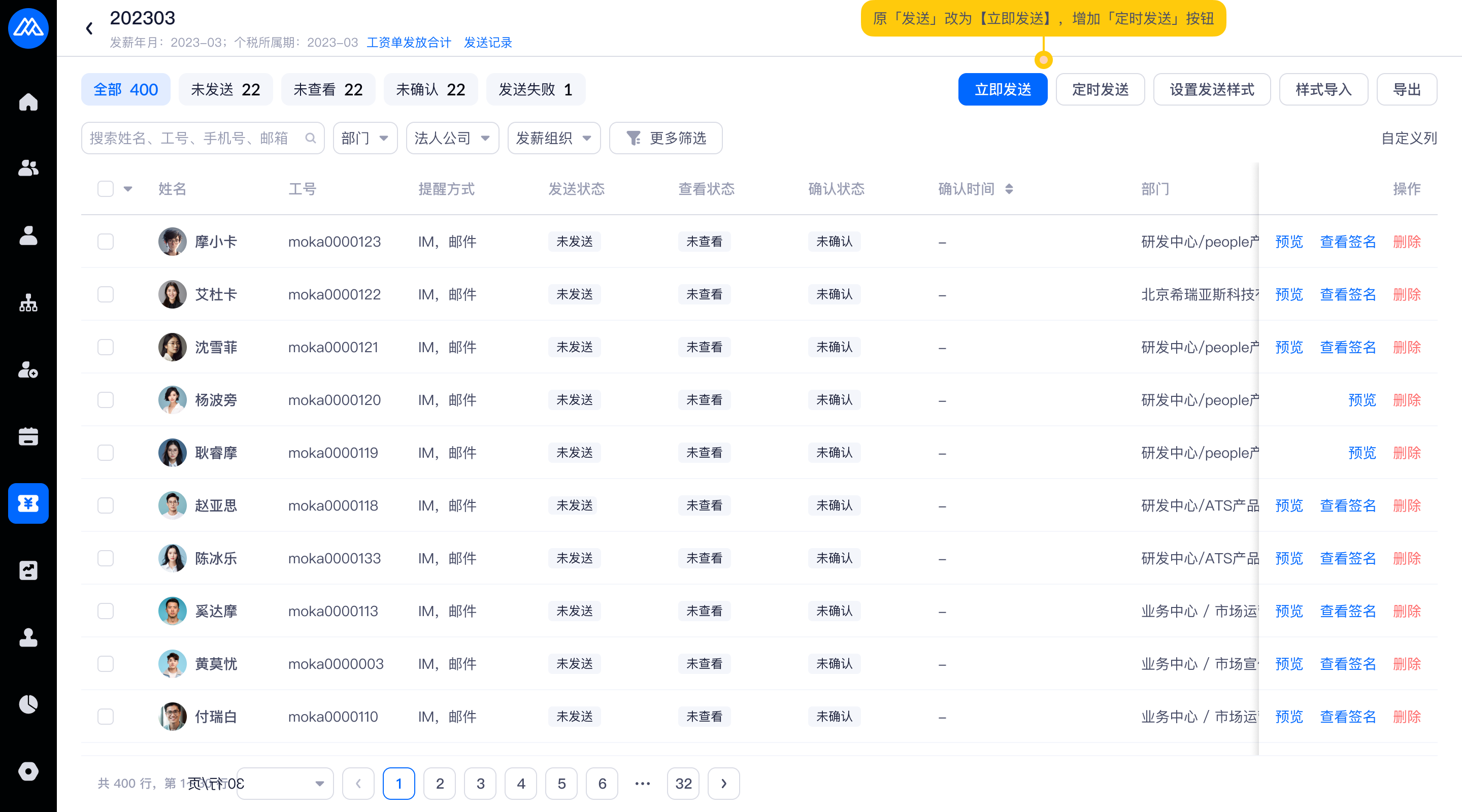Click the home icon in sidebar
This screenshot has height=812, width=1462.
click(x=28, y=102)
